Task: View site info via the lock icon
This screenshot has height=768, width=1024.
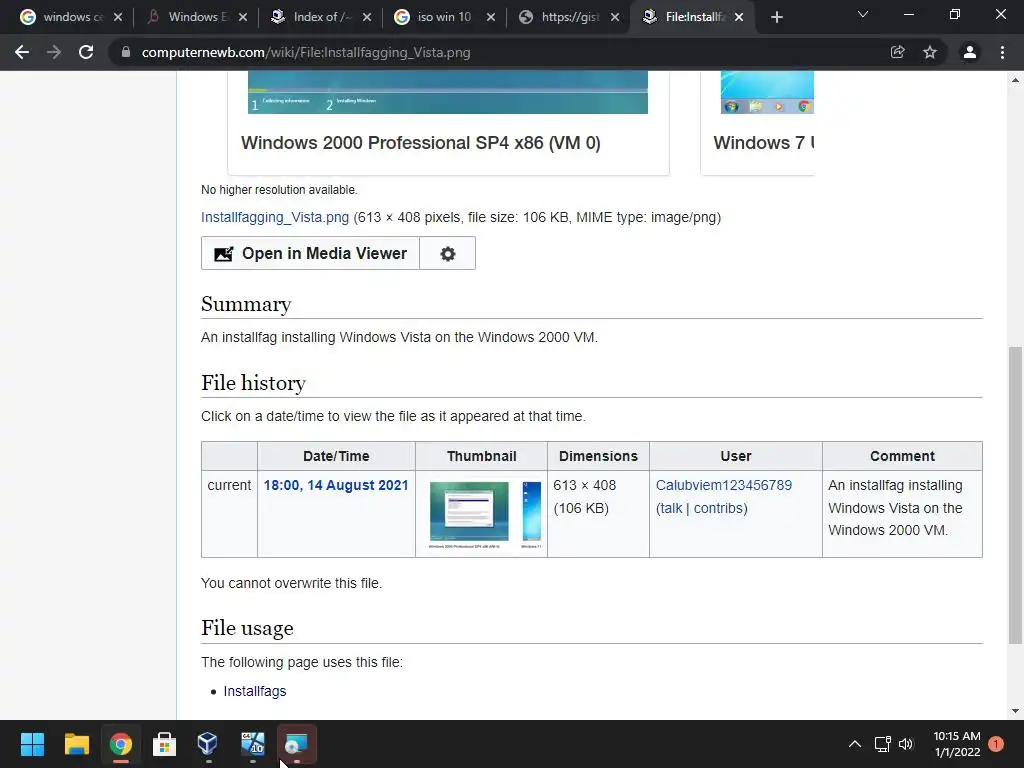Action: click(126, 52)
